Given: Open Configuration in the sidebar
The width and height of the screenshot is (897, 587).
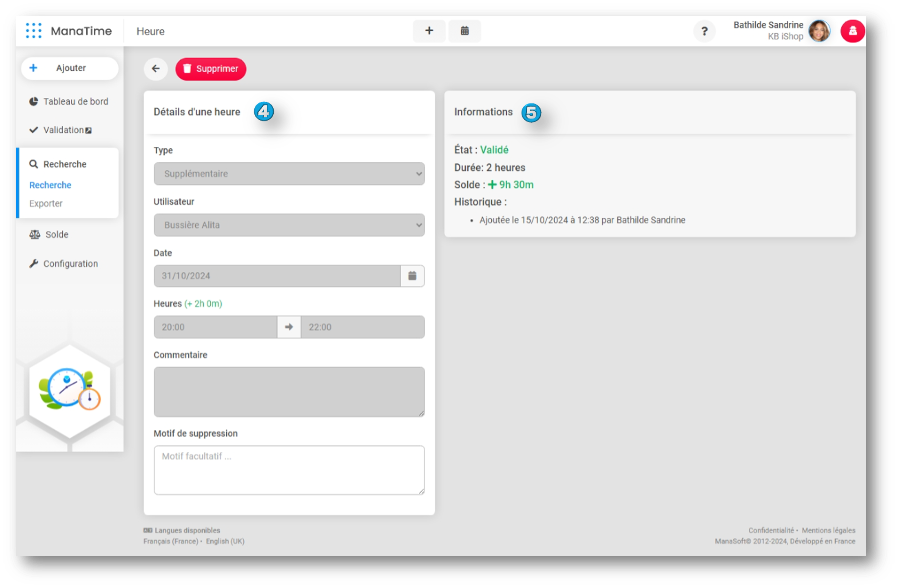Looking at the screenshot, I should [x=70, y=264].
